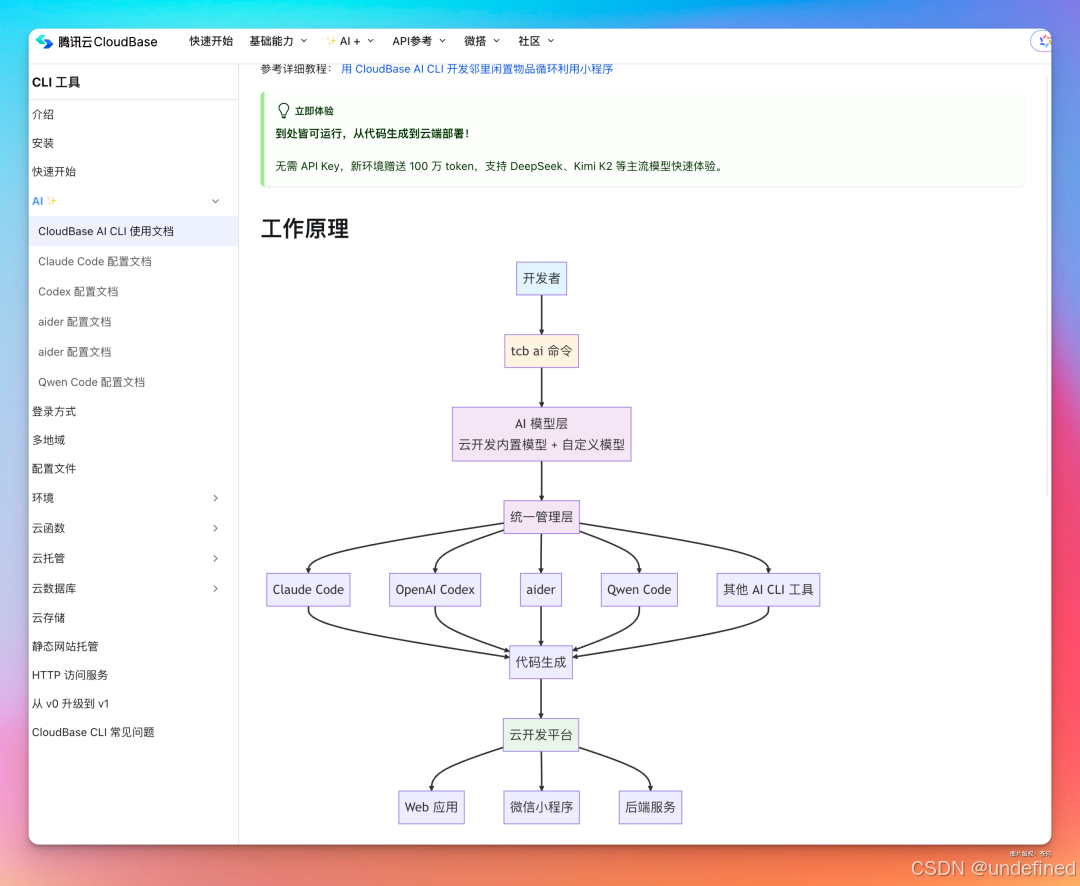Open 多地域 in the sidebar
The image size is (1080, 886).
[48, 440]
